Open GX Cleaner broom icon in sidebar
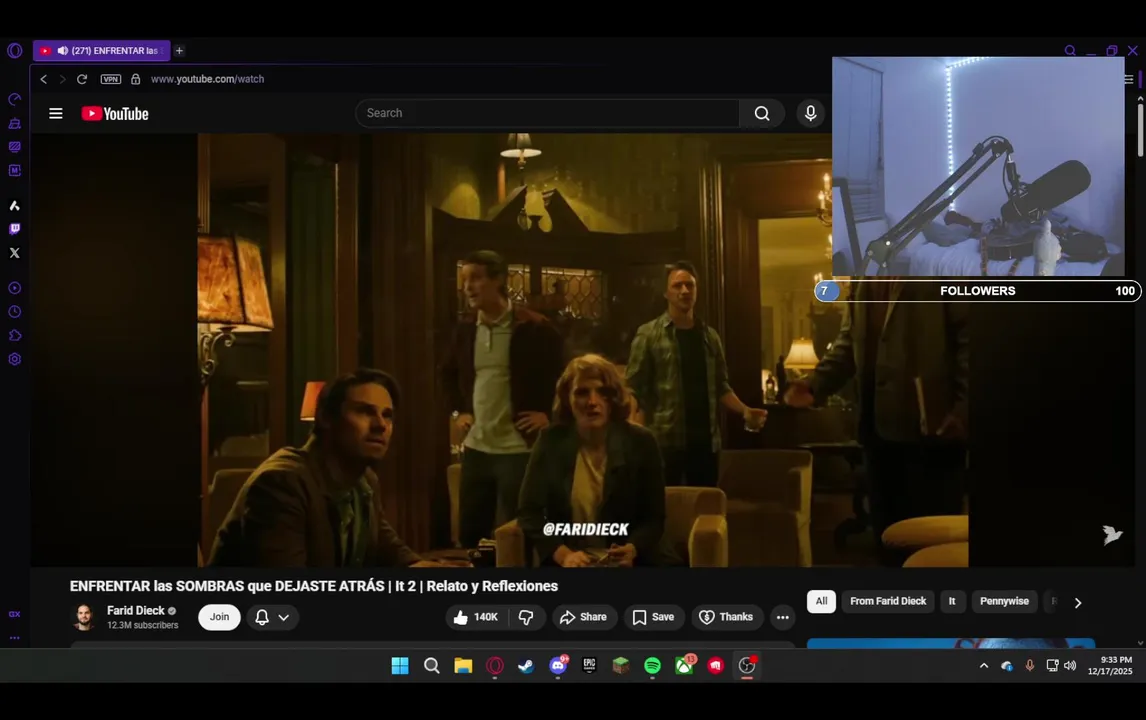Viewport: 1146px width, 720px height. (x=15, y=124)
